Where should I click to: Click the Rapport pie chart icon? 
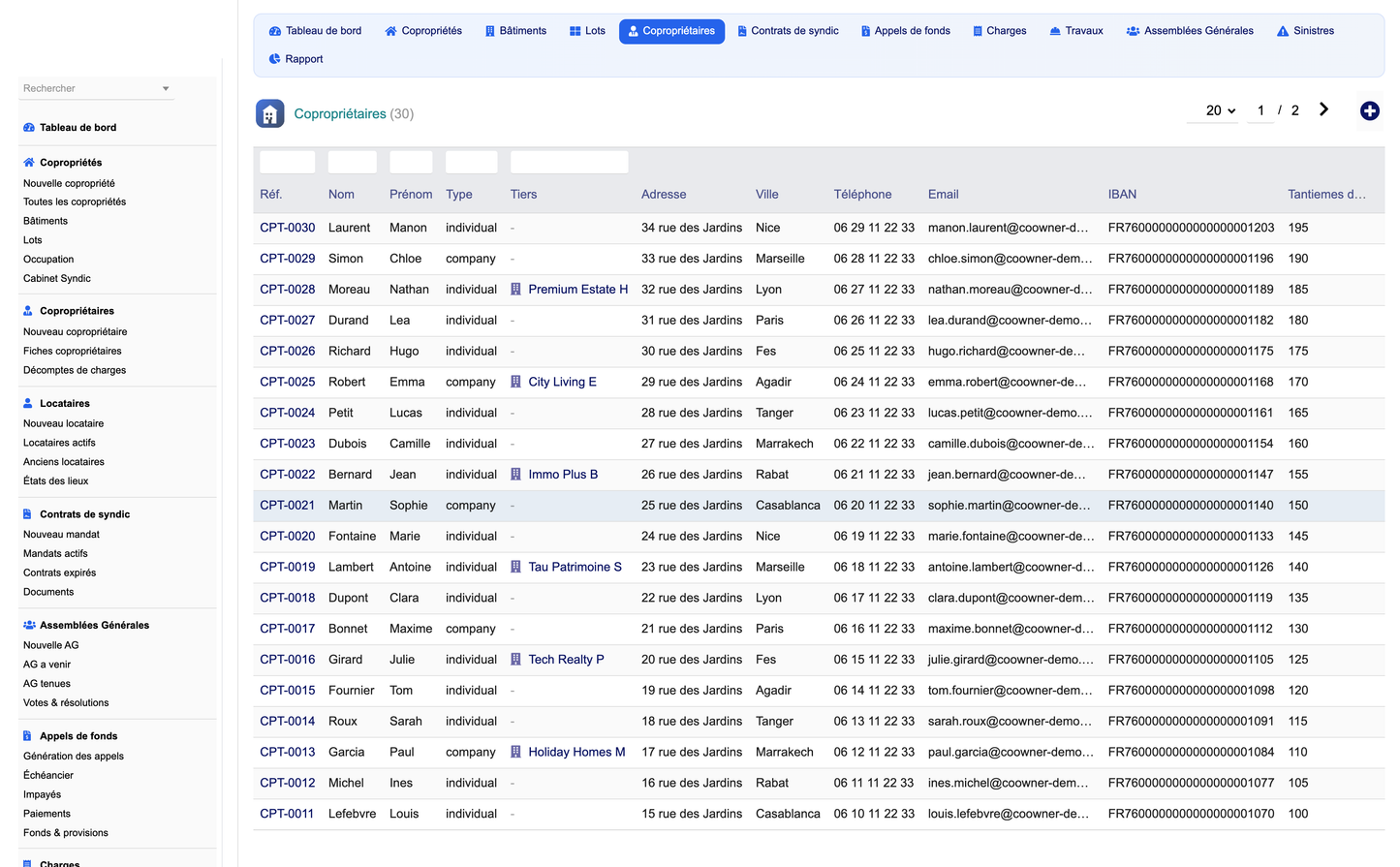(x=274, y=59)
